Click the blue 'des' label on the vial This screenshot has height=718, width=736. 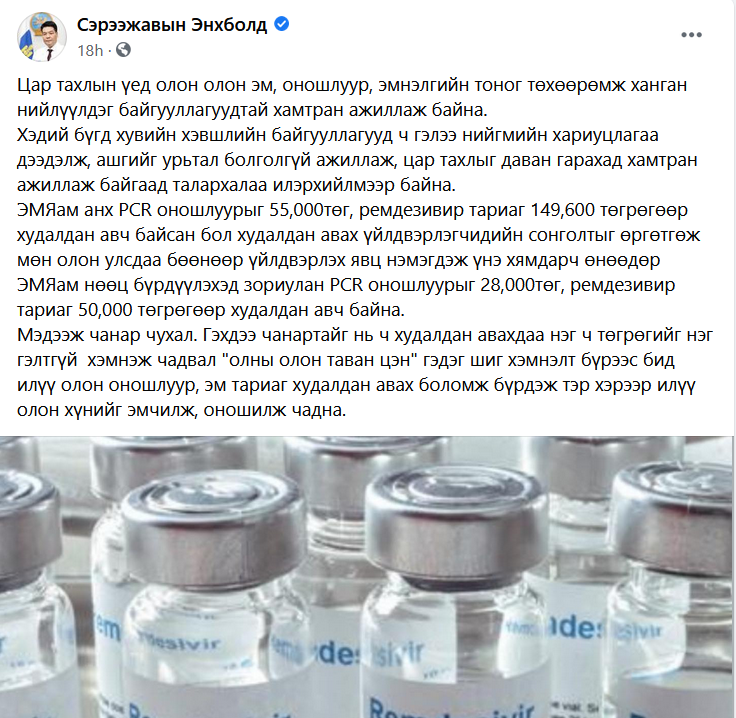[576, 627]
